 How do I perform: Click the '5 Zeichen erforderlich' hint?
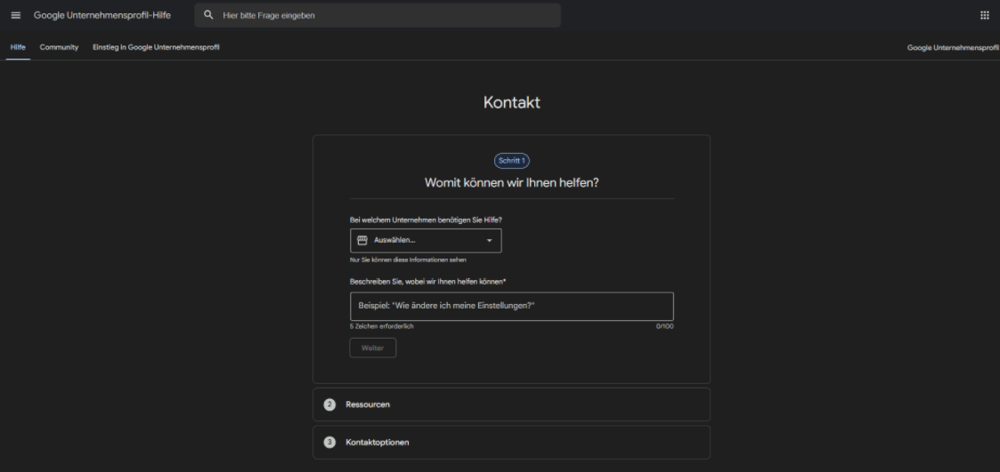(381, 327)
